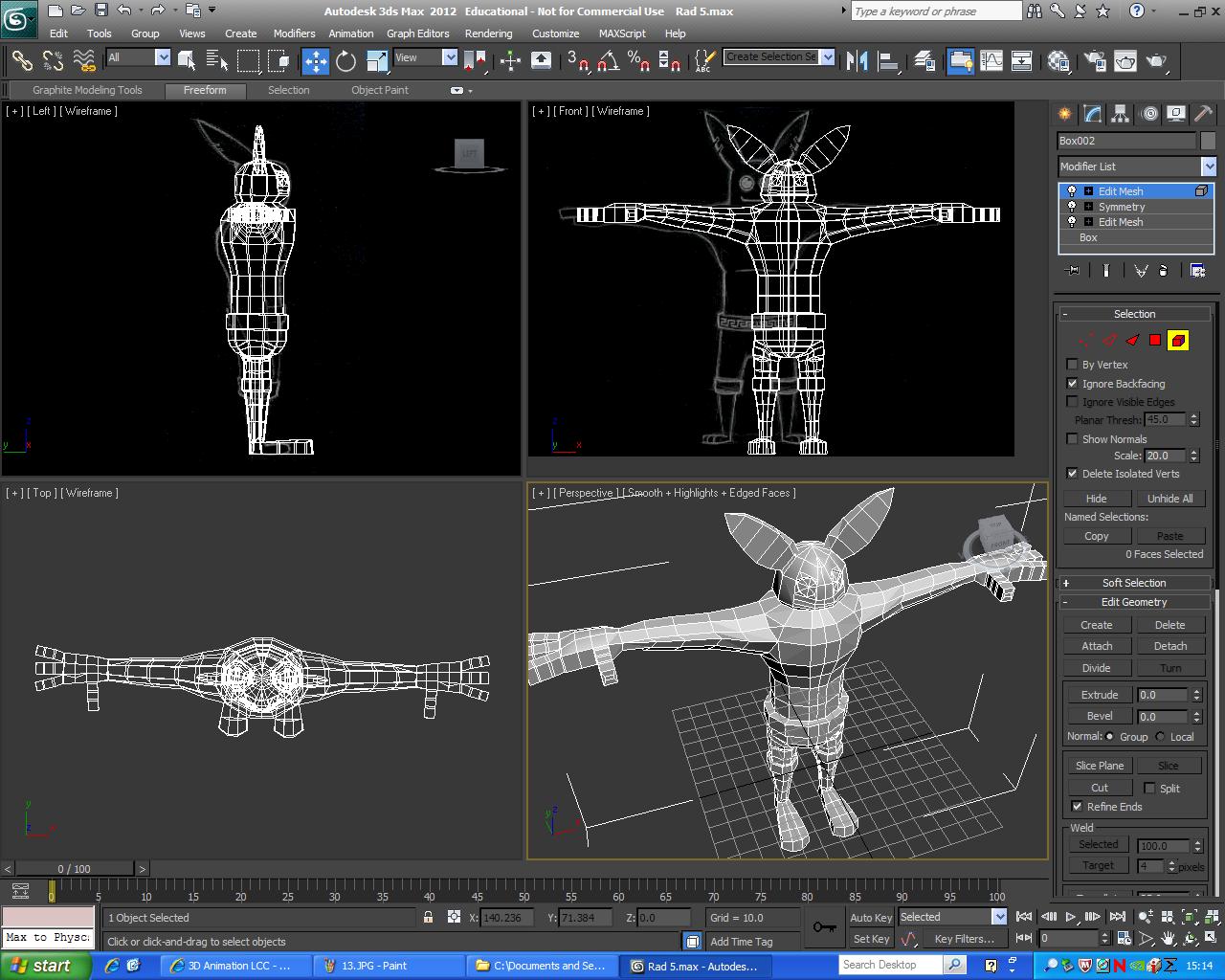
Task: Select the Rotate tool in main toolbar
Action: 345,61
